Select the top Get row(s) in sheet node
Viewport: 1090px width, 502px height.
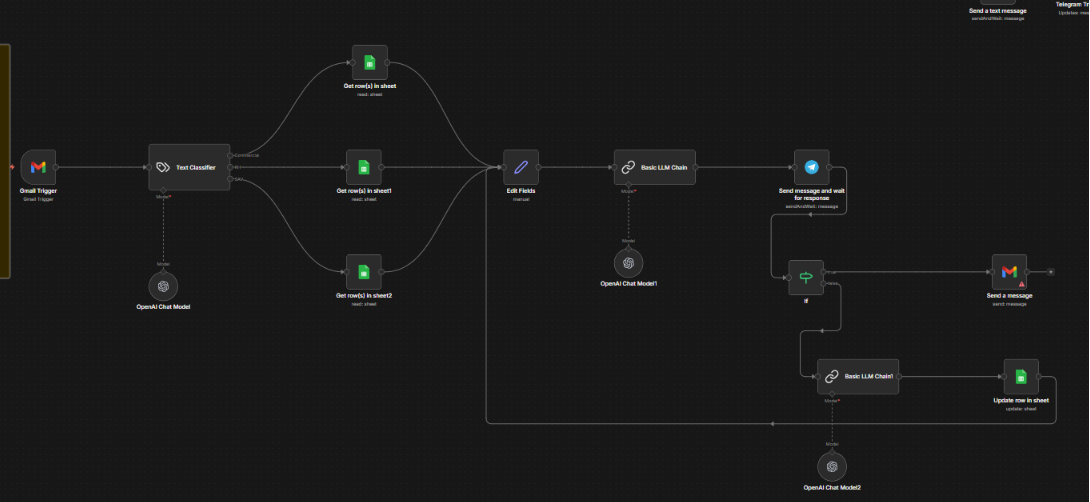tap(370, 63)
